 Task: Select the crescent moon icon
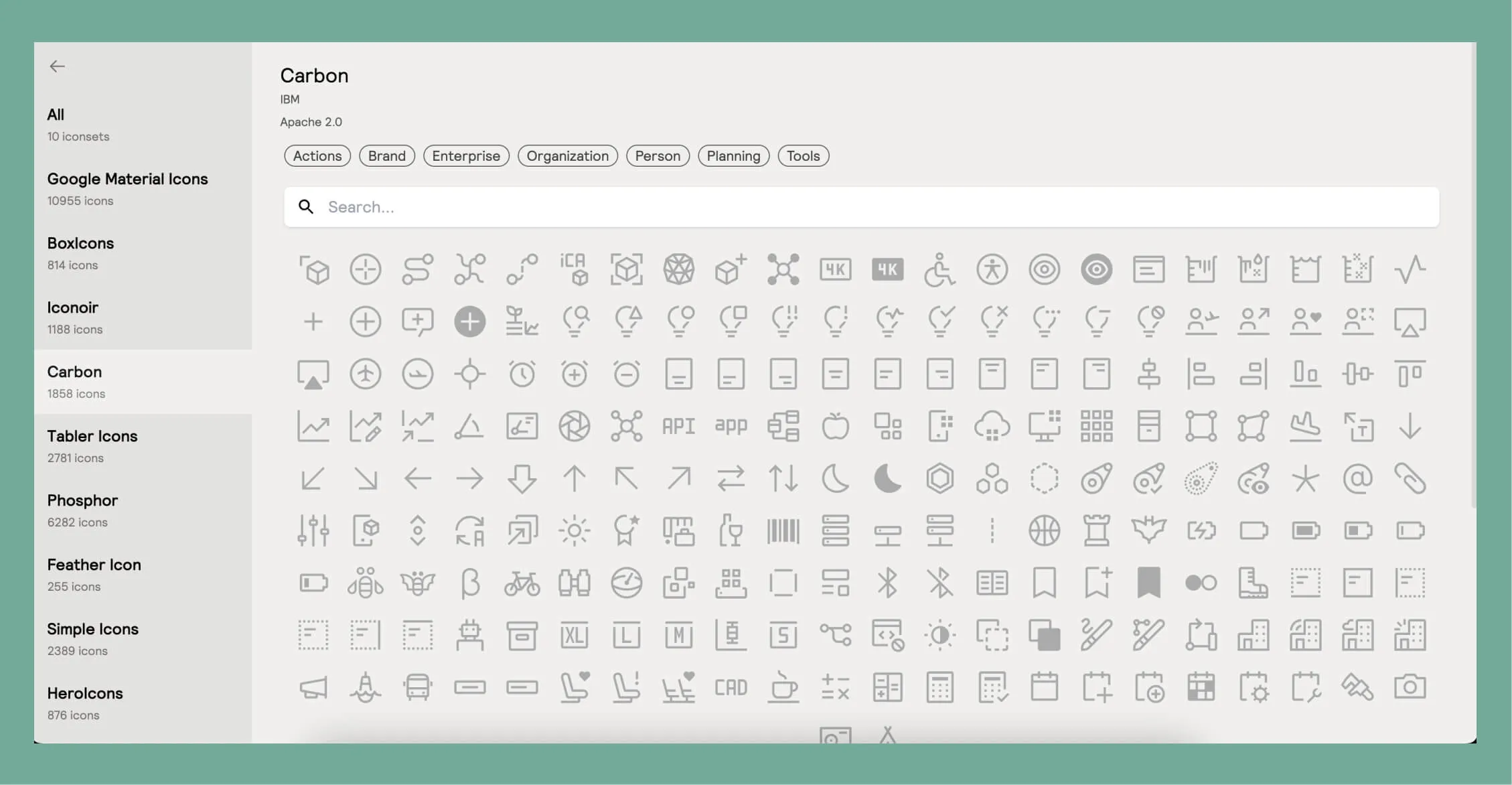point(835,478)
